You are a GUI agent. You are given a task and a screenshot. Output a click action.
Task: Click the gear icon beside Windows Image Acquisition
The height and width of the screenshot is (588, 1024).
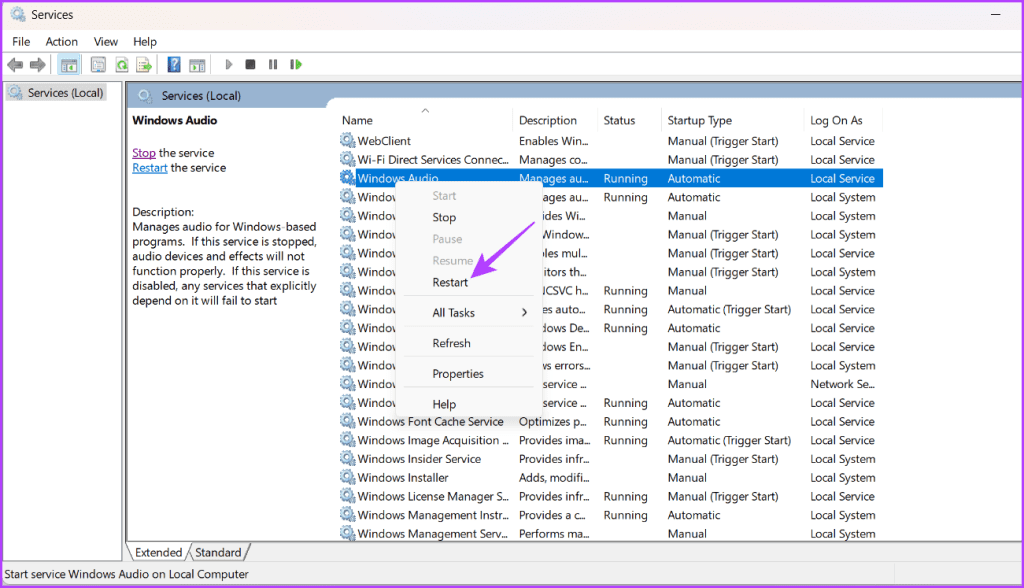(347, 440)
